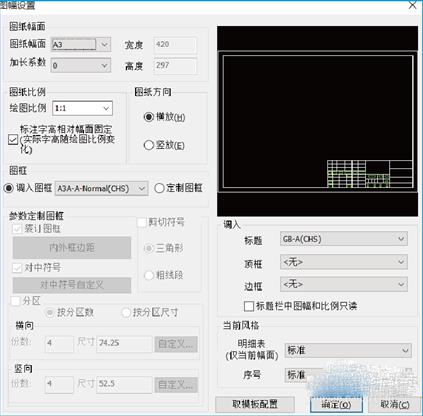Open the 顶框 dropdown

(x=344, y=262)
